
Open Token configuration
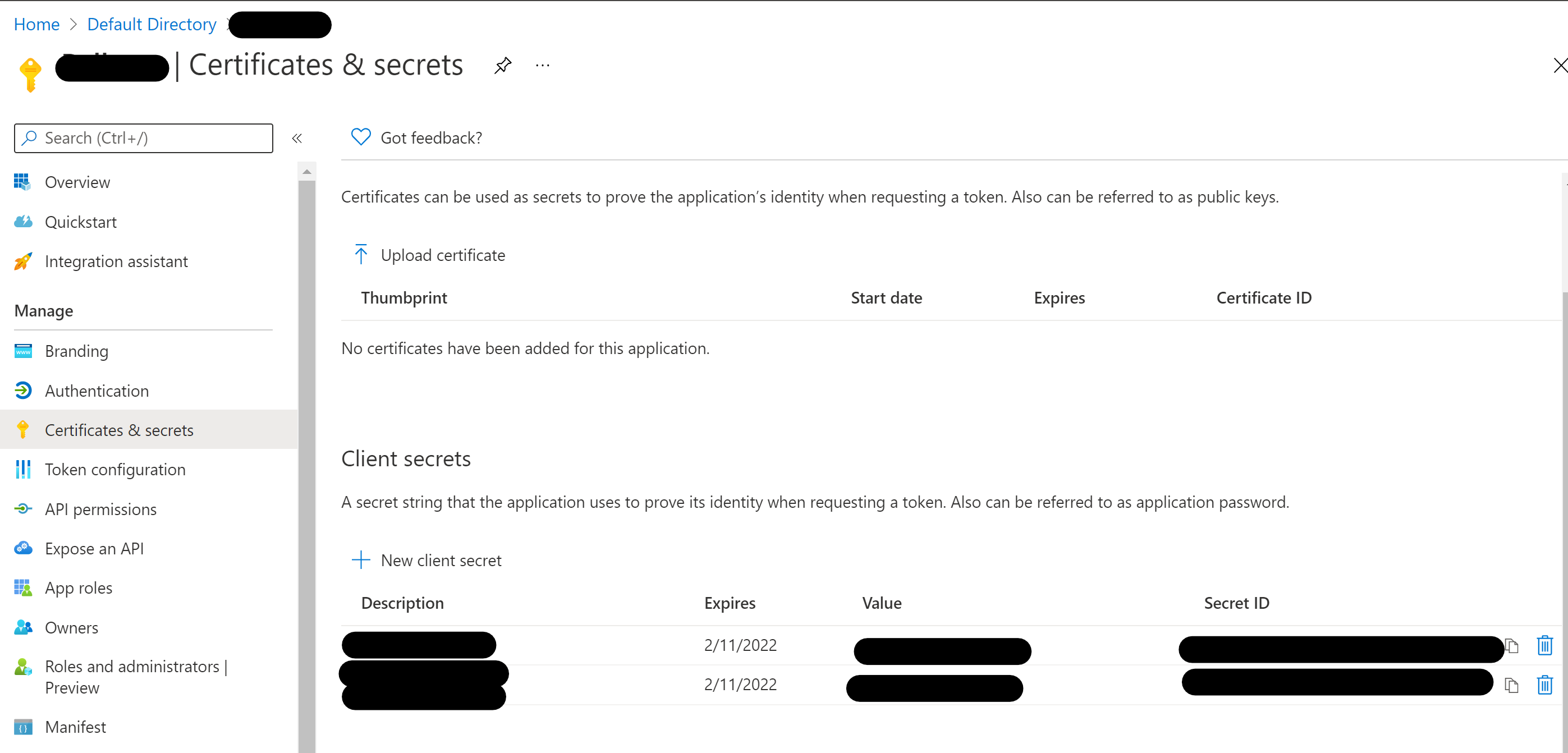115,469
